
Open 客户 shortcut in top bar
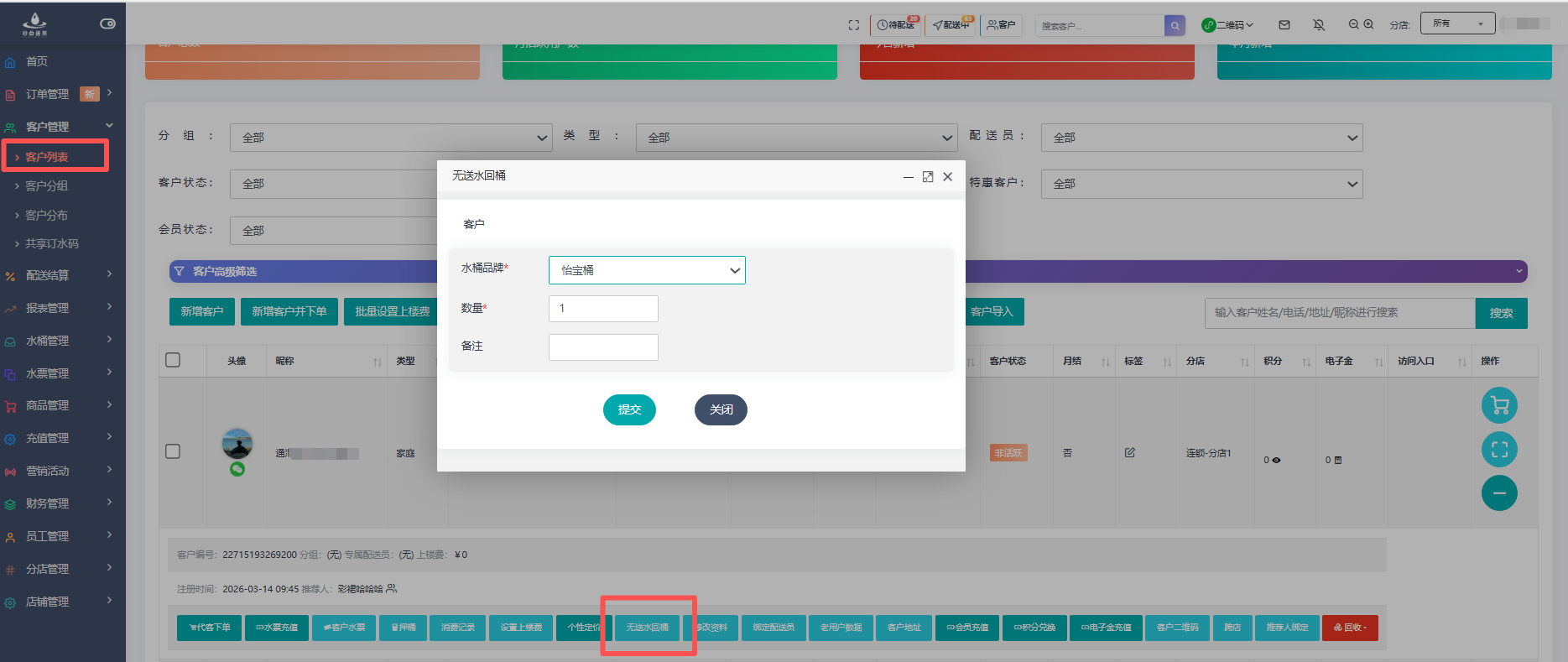coord(1001,25)
